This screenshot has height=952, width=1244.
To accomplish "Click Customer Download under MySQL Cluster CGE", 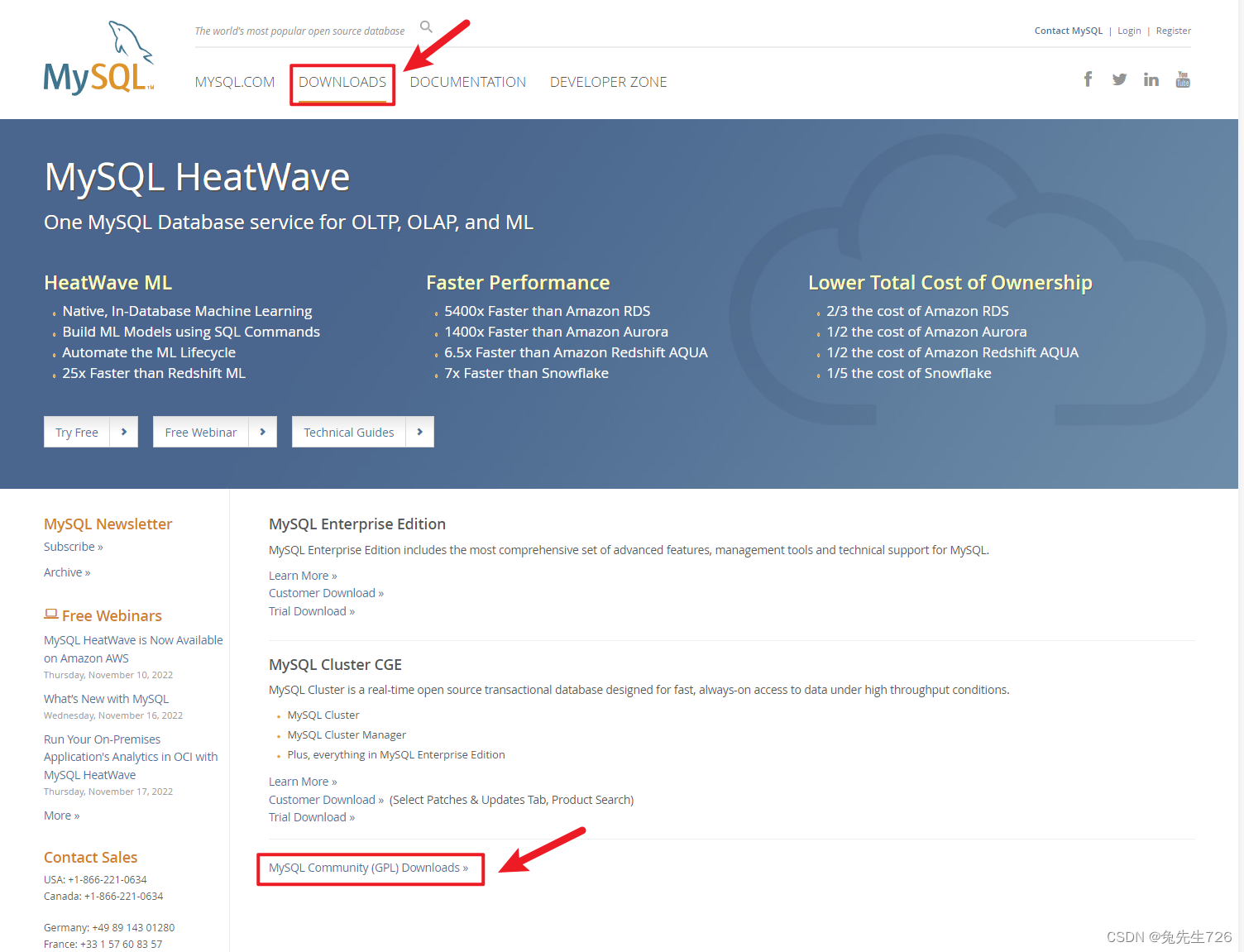I will coord(326,800).
